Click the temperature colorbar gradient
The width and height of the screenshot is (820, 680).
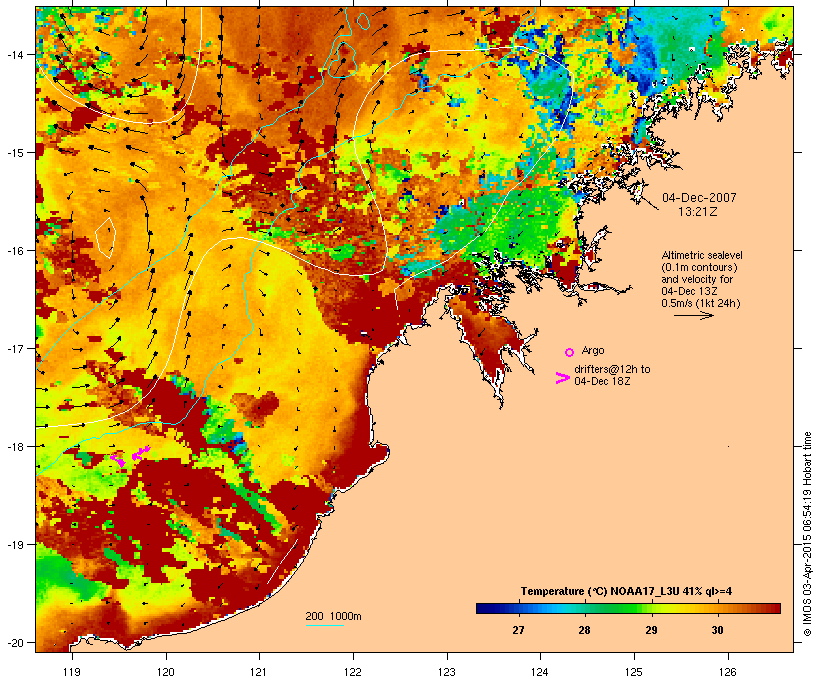(x=628, y=608)
